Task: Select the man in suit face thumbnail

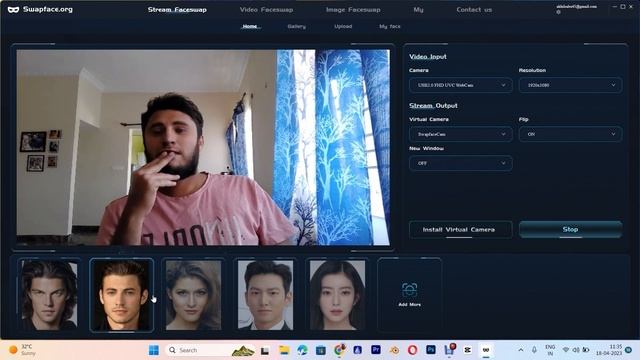Action: (265, 295)
